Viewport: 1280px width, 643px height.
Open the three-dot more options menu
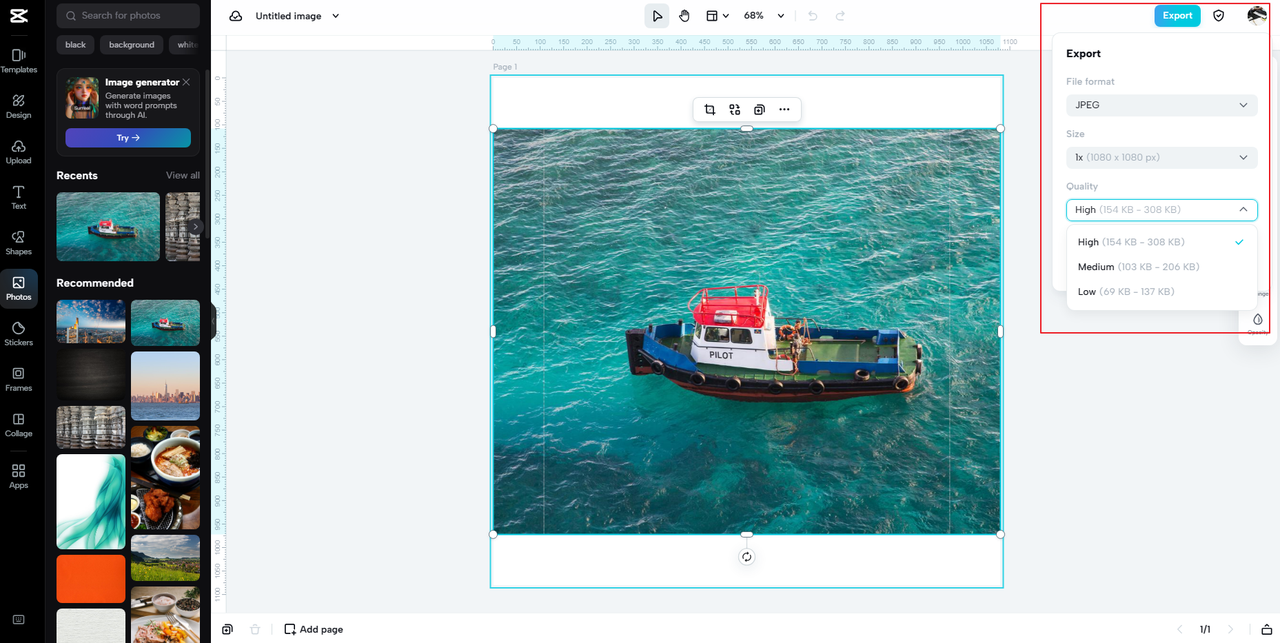point(784,109)
